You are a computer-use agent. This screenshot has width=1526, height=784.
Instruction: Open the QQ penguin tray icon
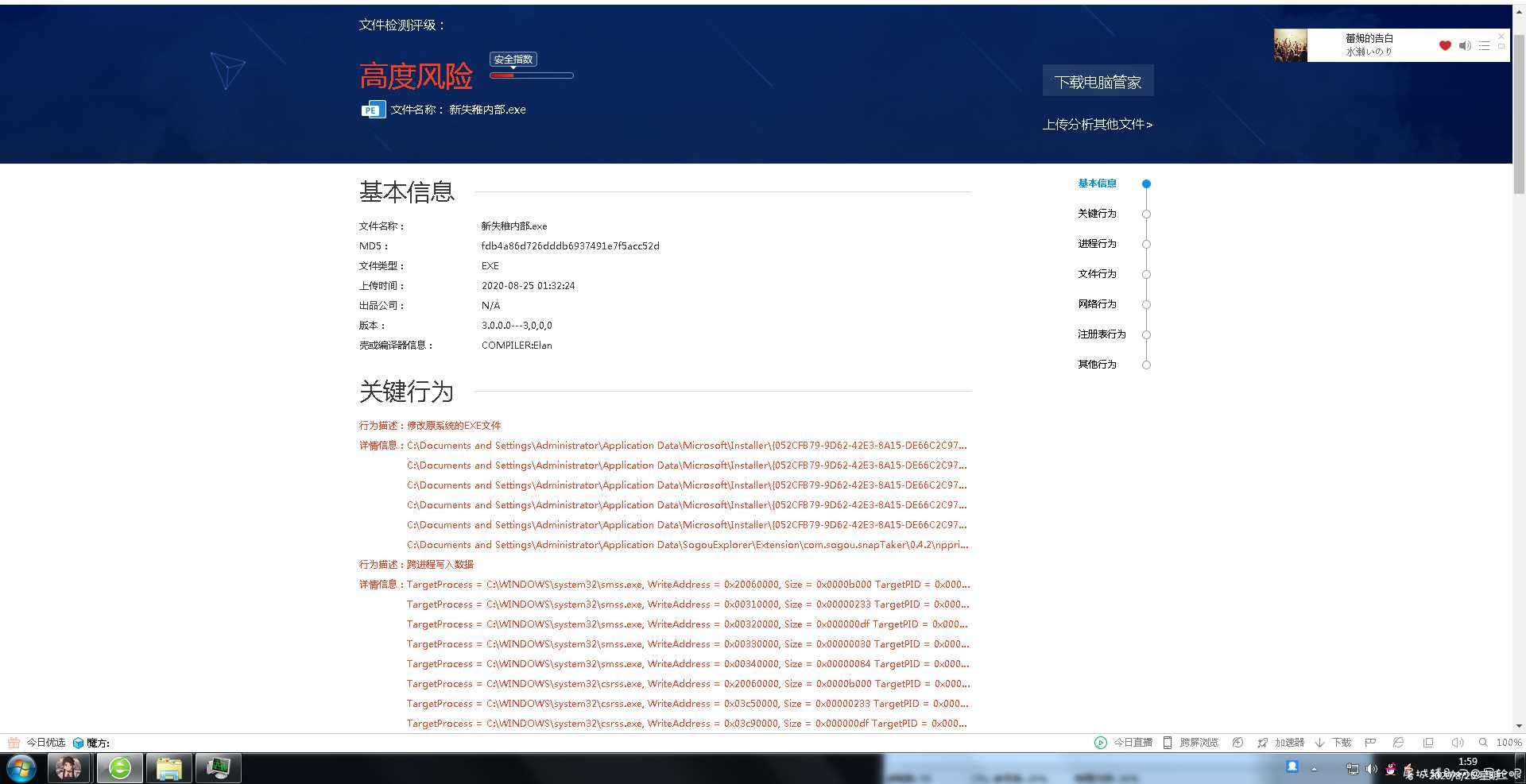tap(1390, 769)
